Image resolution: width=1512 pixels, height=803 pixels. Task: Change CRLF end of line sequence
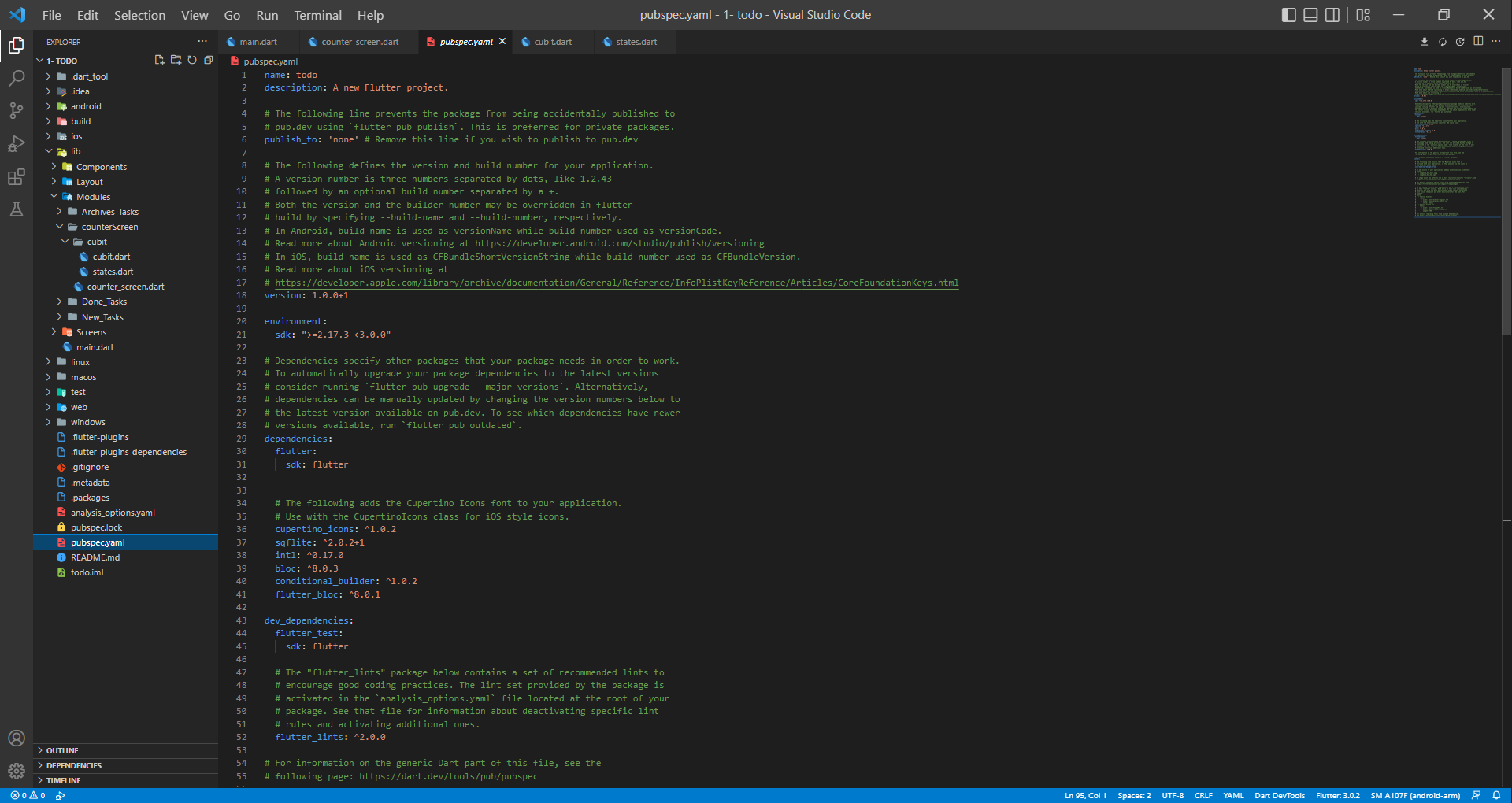pos(1203,795)
